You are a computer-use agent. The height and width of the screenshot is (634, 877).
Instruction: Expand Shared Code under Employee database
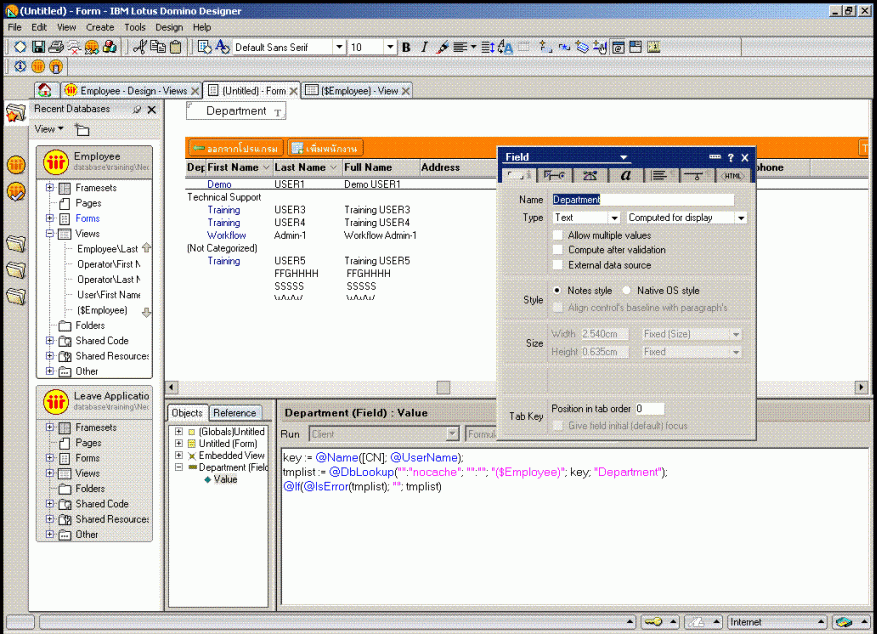coord(50,340)
